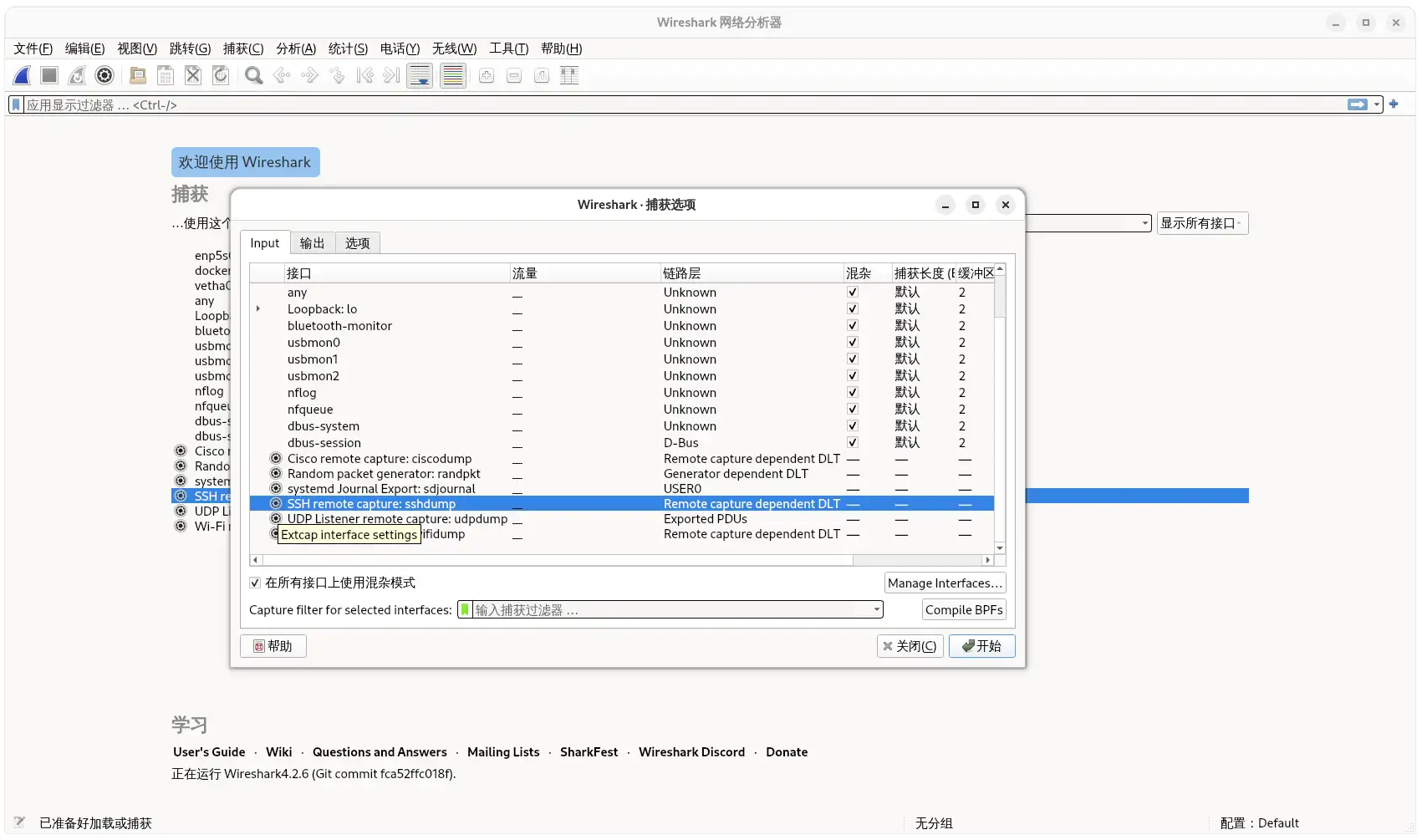
Task: Click the capture filter input field
Action: (x=672, y=609)
